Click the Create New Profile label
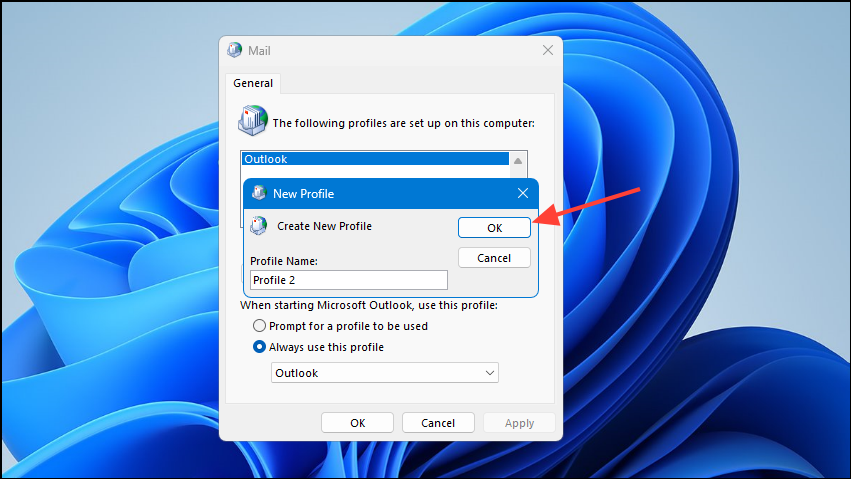This screenshot has width=851, height=479. (325, 226)
